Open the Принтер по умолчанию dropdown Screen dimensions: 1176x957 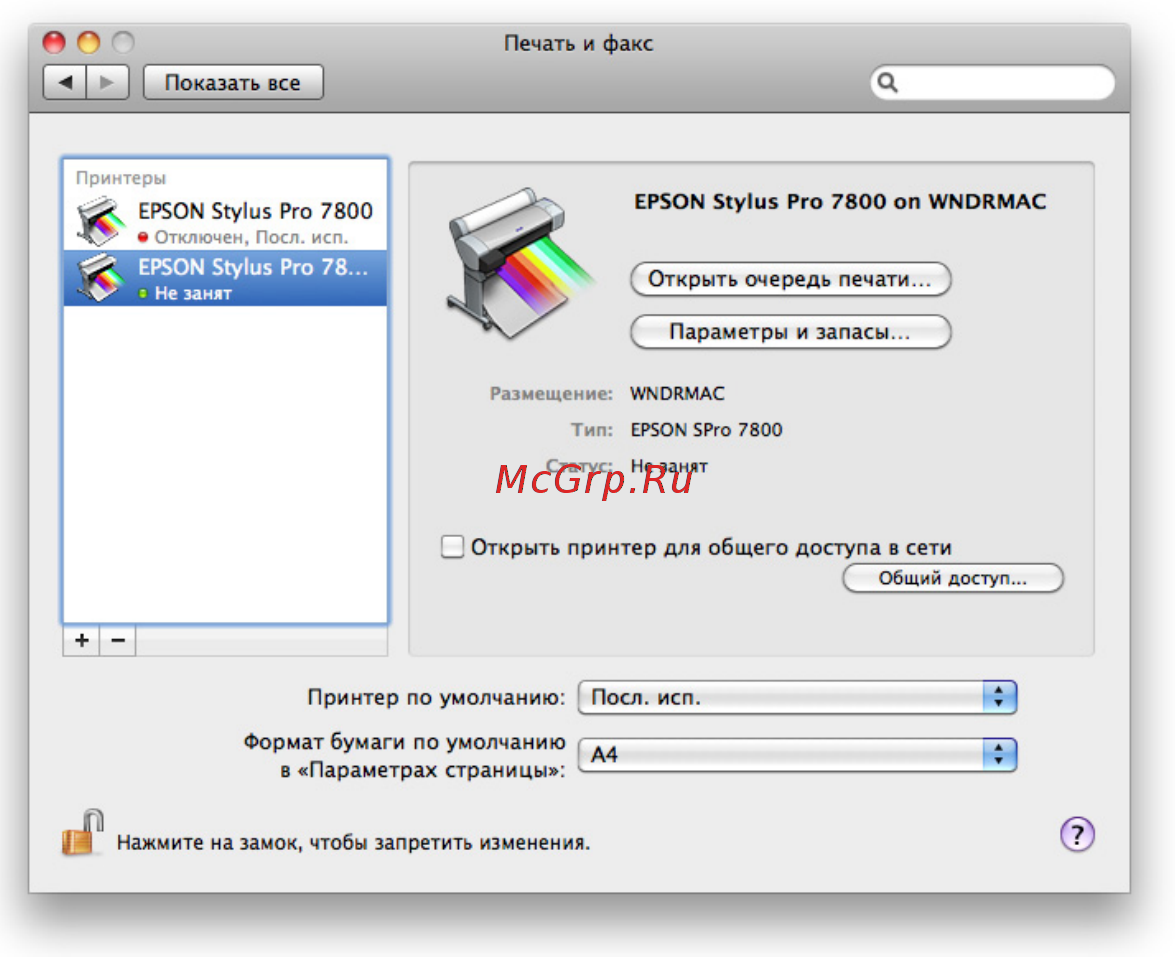click(797, 698)
